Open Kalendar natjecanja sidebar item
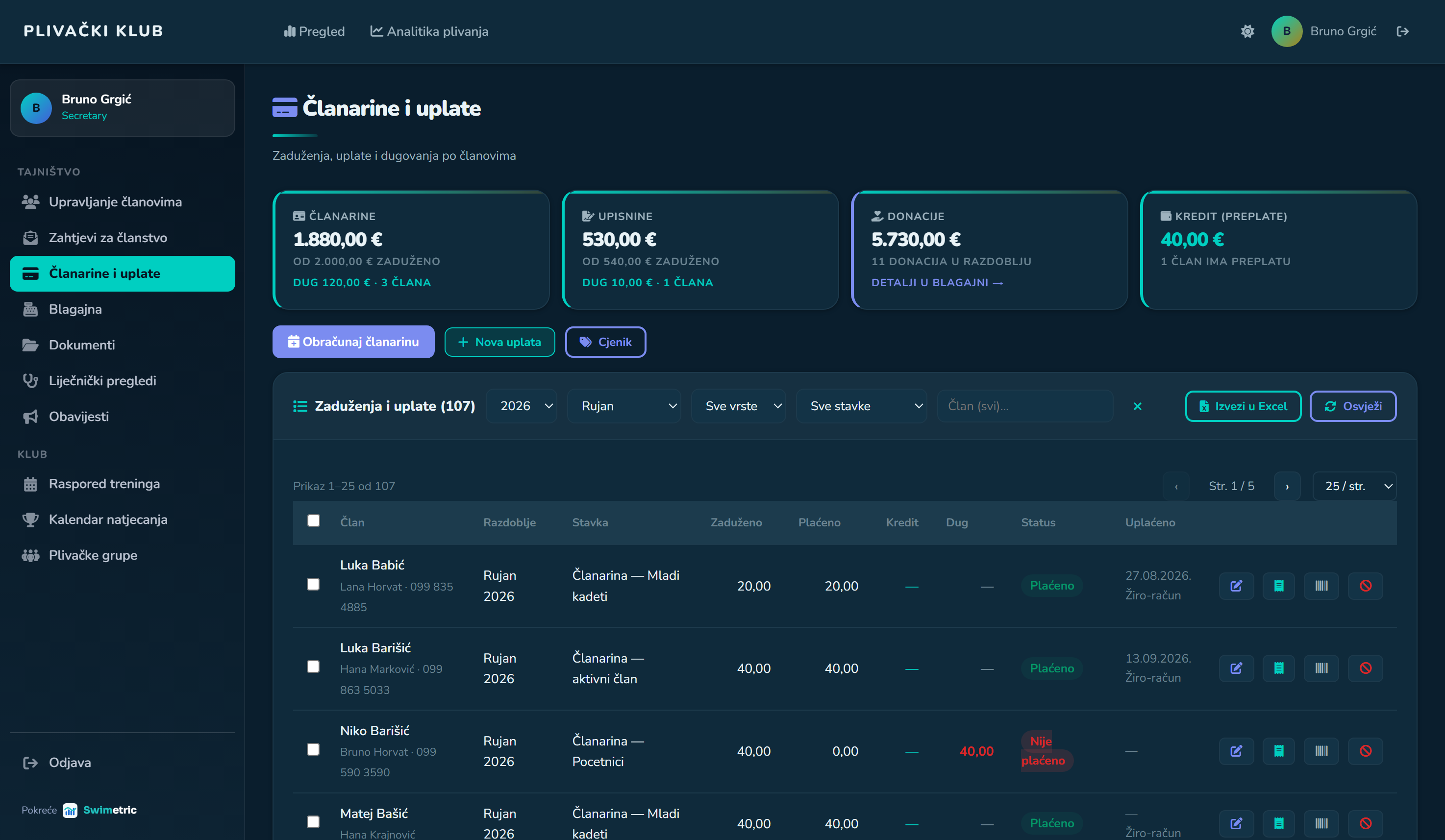1445x840 pixels. 122,519
